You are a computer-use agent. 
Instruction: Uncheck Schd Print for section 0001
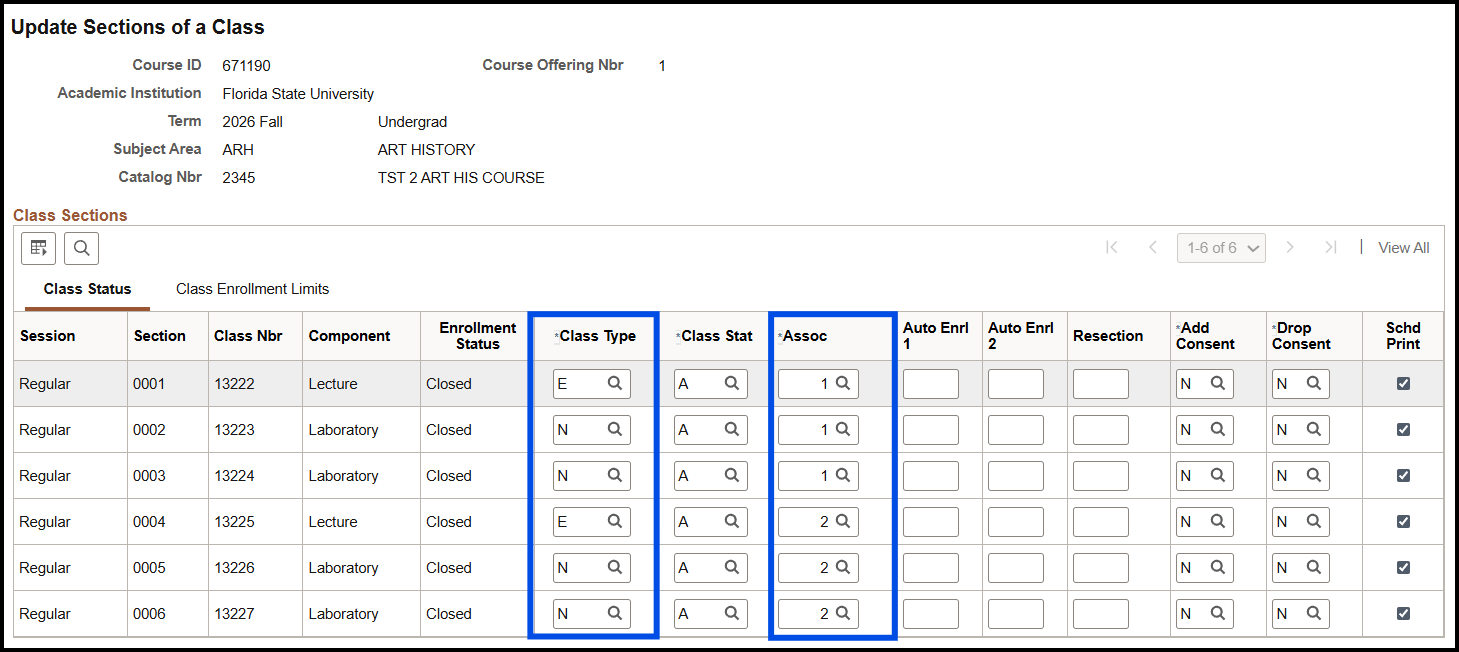click(x=1403, y=383)
